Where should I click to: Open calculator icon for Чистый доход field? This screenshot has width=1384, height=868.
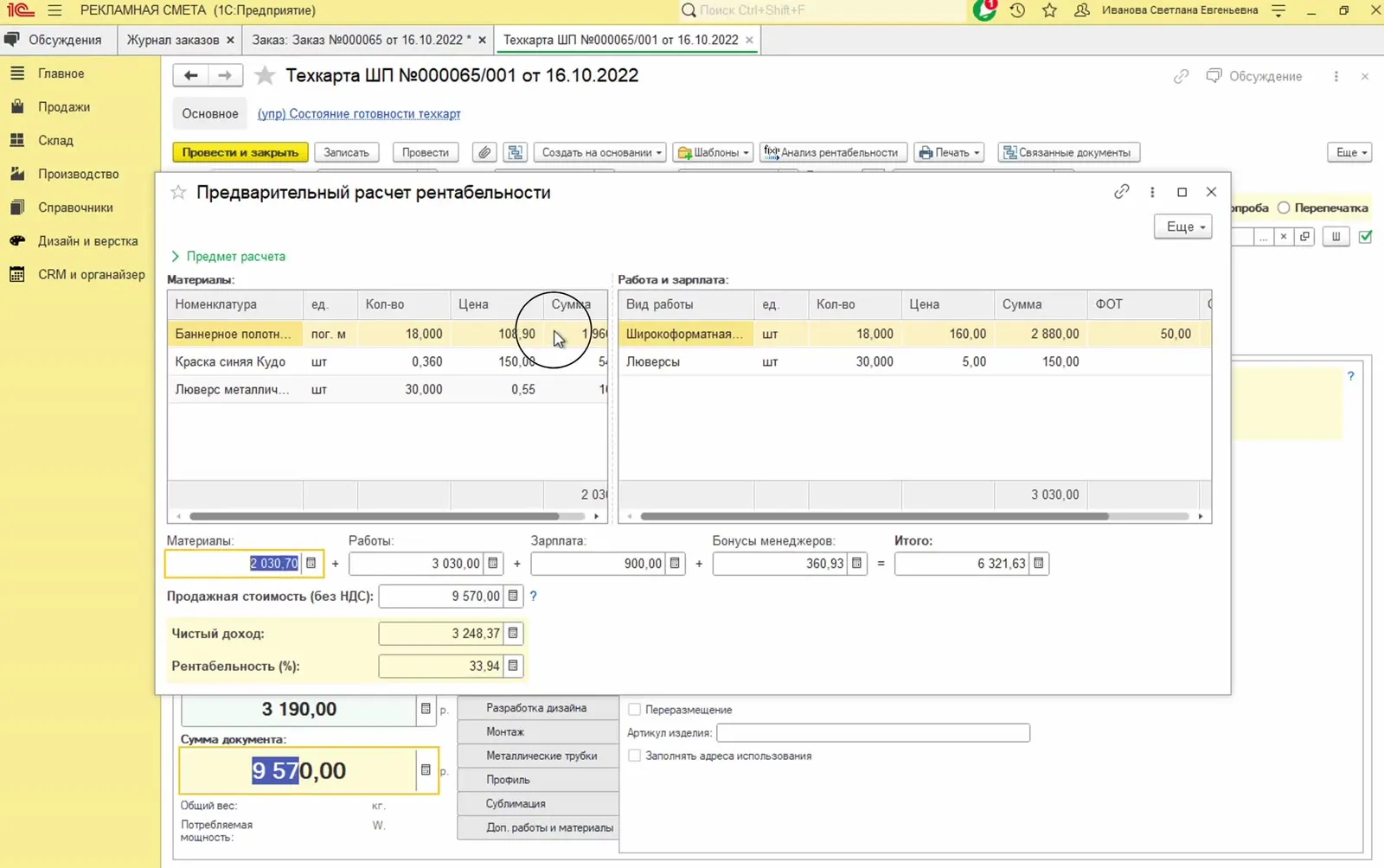coord(513,633)
